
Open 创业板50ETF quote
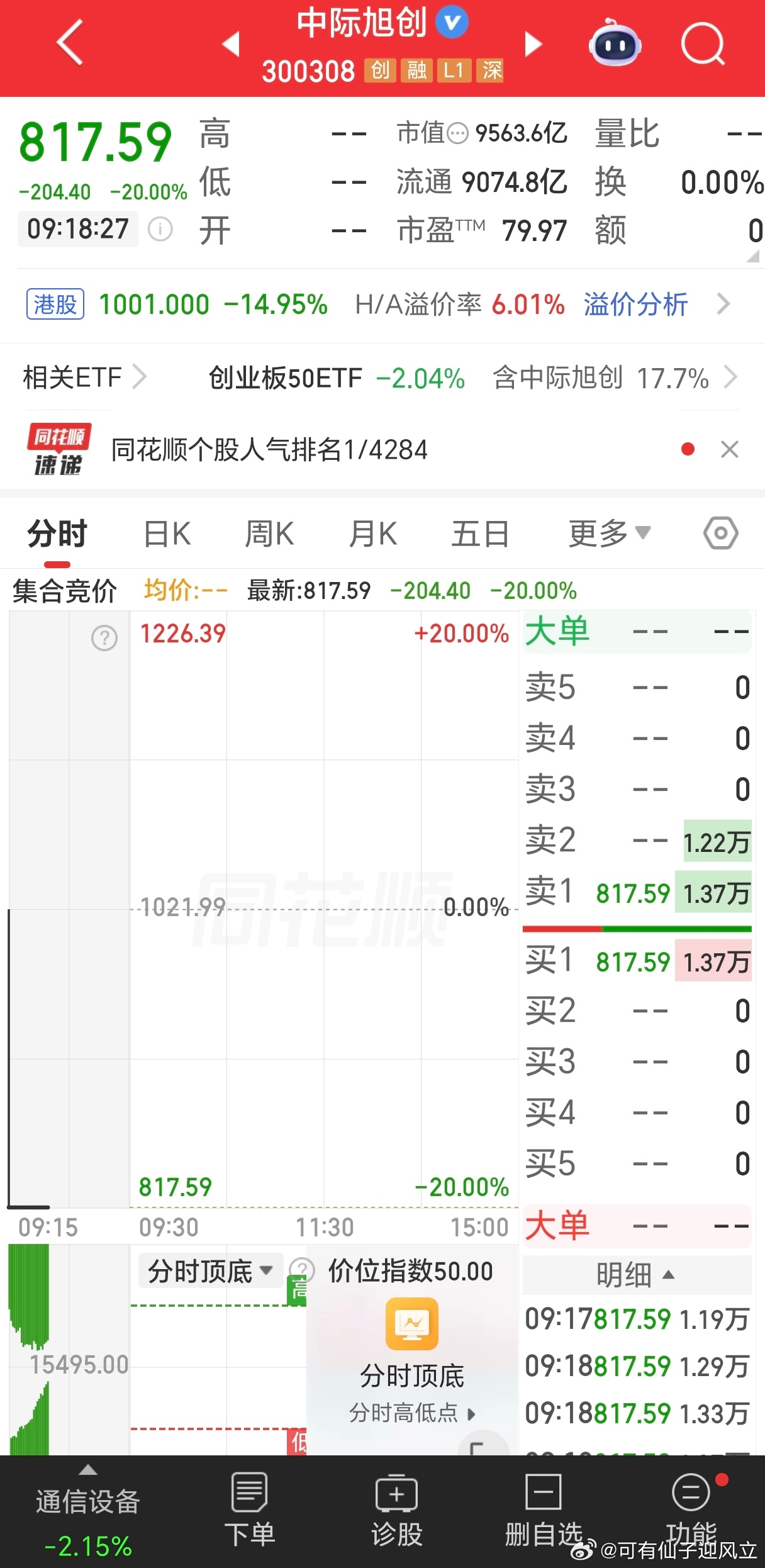[337, 378]
